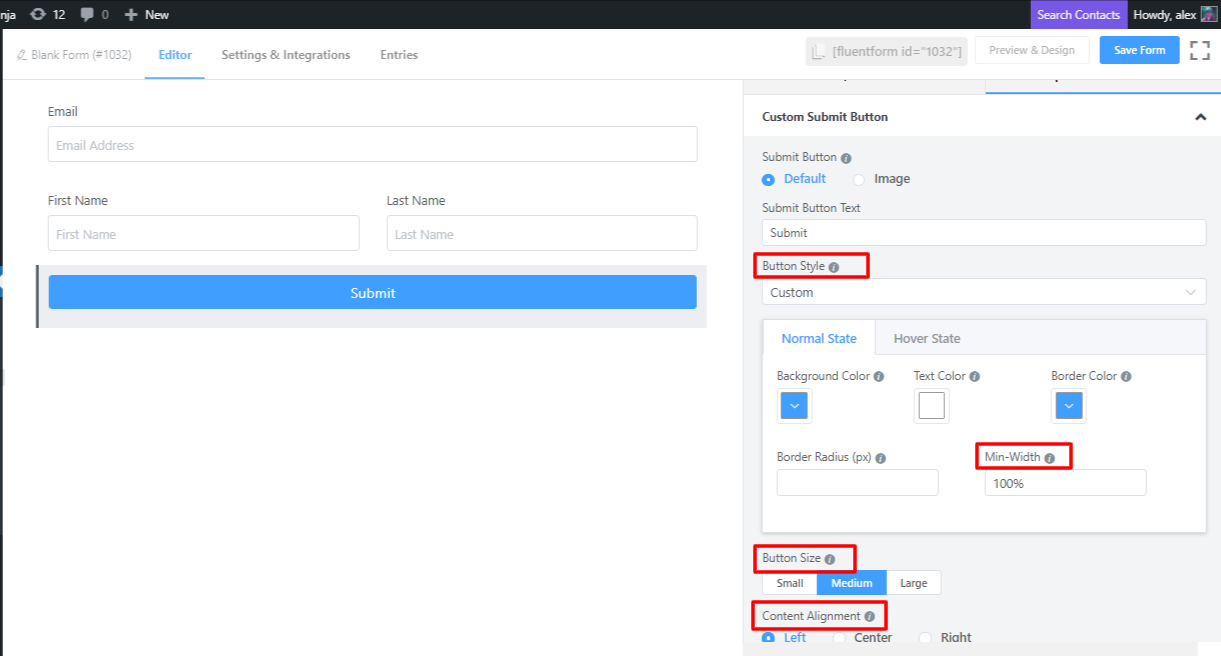1221x656 pixels.
Task: Open the Button Style dropdown
Action: tap(983, 292)
